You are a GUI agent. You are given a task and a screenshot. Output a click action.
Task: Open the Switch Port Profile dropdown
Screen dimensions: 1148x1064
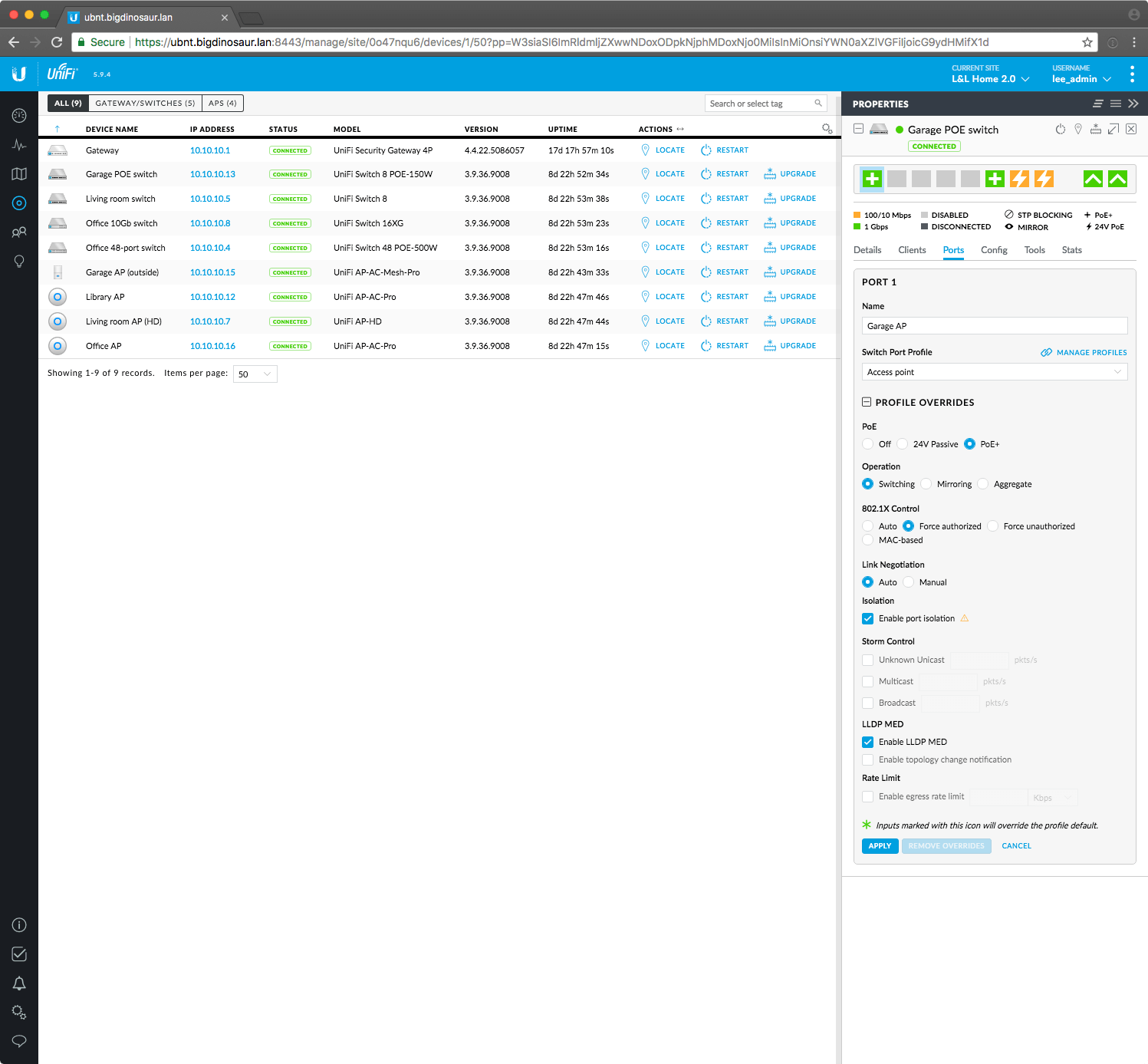994,372
